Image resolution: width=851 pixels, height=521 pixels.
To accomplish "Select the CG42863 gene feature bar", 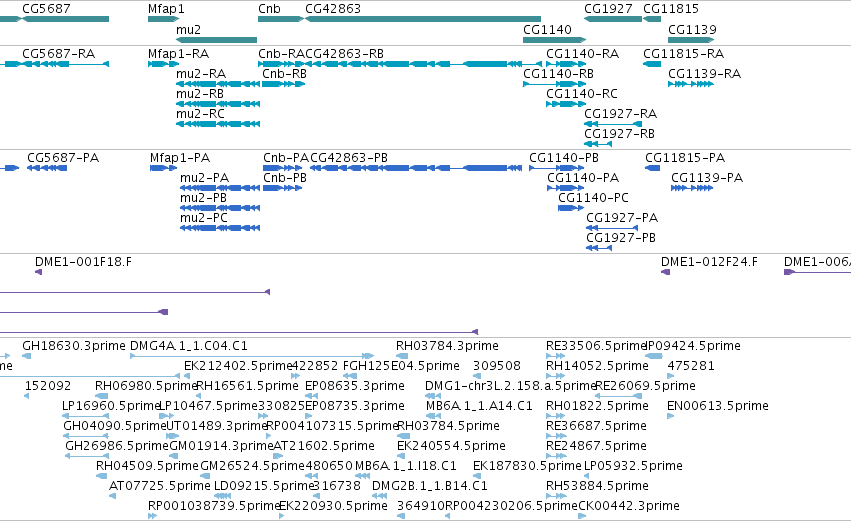I will click(x=423, y=19).
